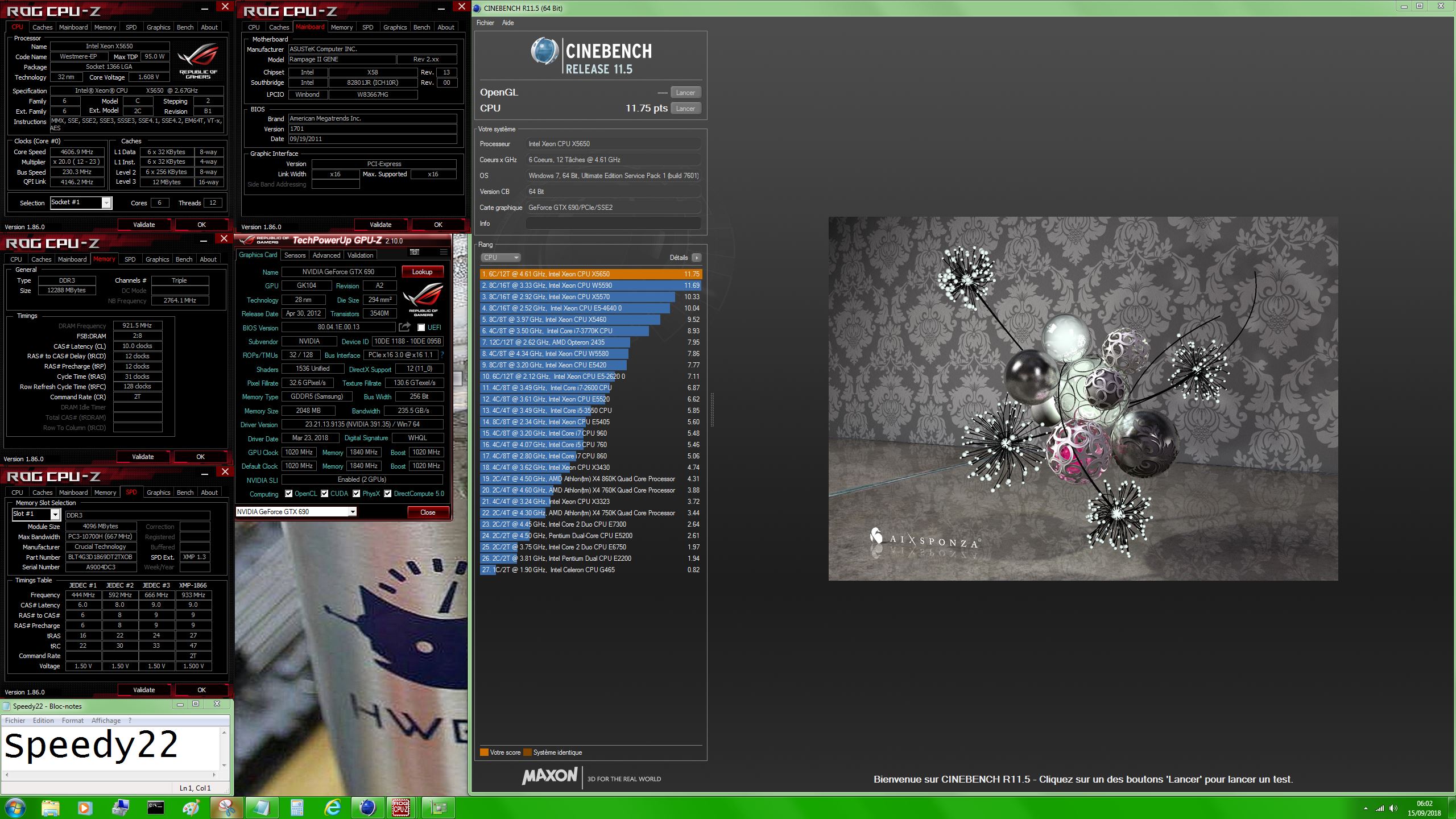Open the Affichage menu in Notepad
Viewport: 1456px width, 819px height.
coord(106,721)
